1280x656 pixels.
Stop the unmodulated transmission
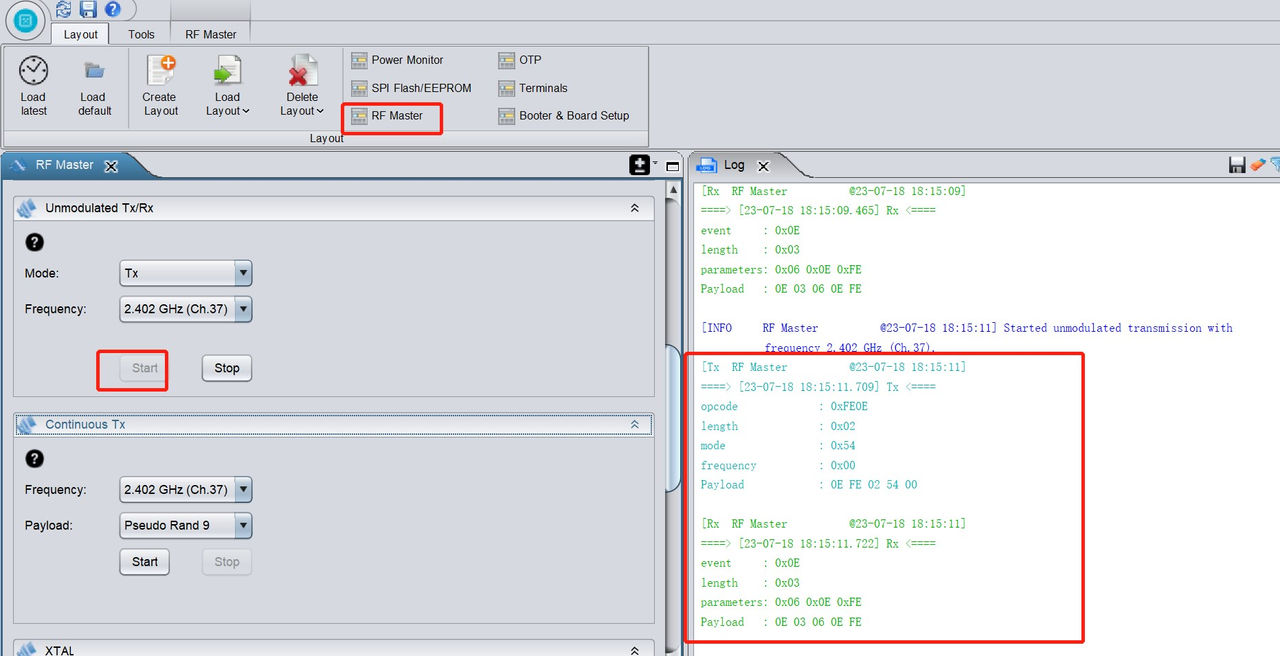[x=227, y=368]
